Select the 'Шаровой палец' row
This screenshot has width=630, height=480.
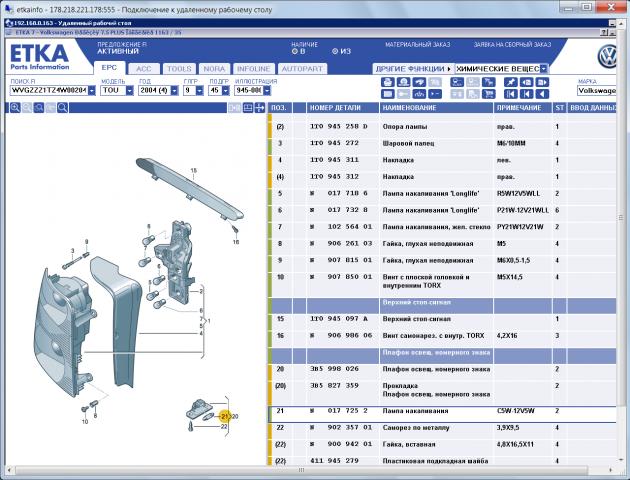click(x=442, y=143)
